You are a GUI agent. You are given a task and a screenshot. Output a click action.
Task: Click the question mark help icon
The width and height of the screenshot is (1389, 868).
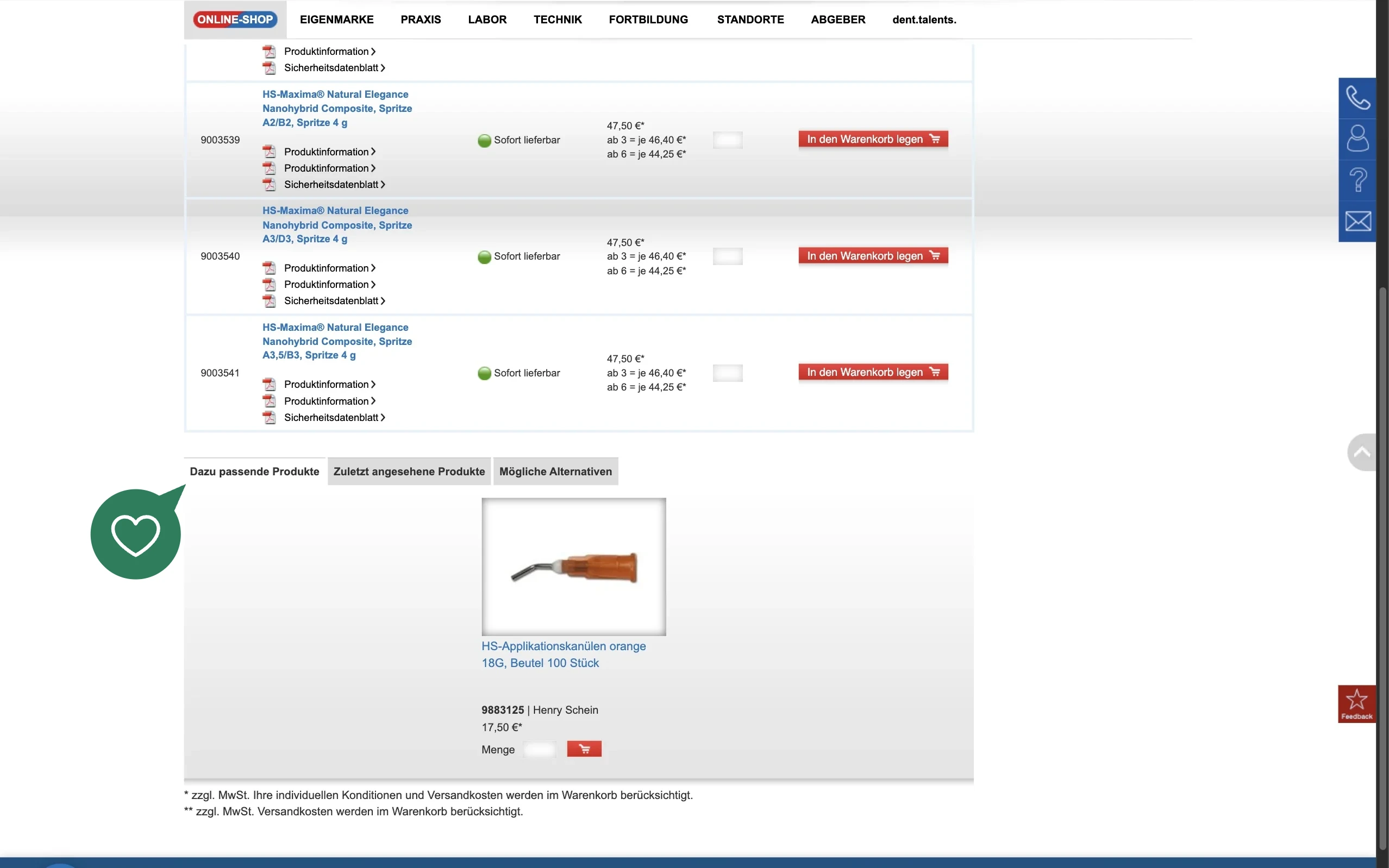pos(1357,180)
